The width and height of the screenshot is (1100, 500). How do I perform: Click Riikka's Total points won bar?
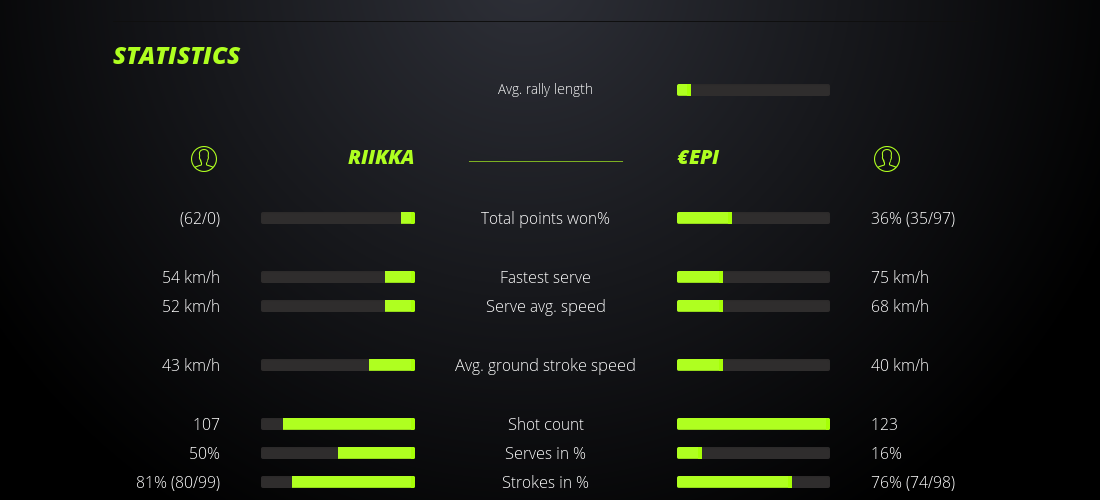[x=338, y=218]
